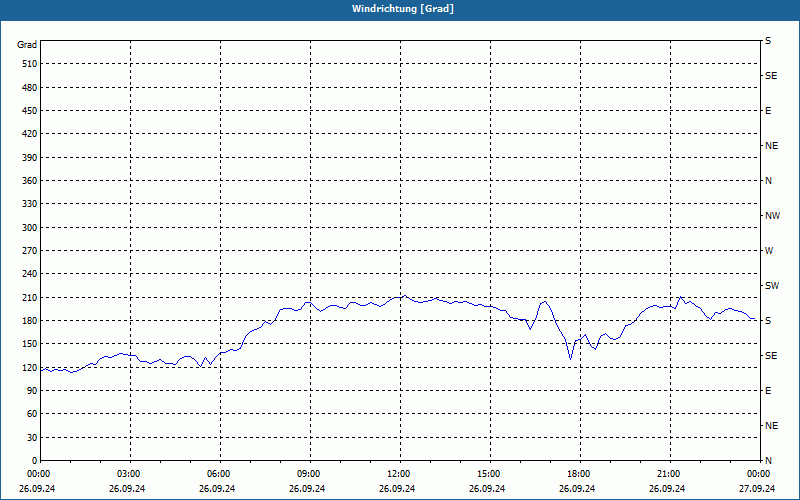Select the E compass label at 450 level
Image resolution: width=800 pixels, height=500 pixels.
point(768,111)
